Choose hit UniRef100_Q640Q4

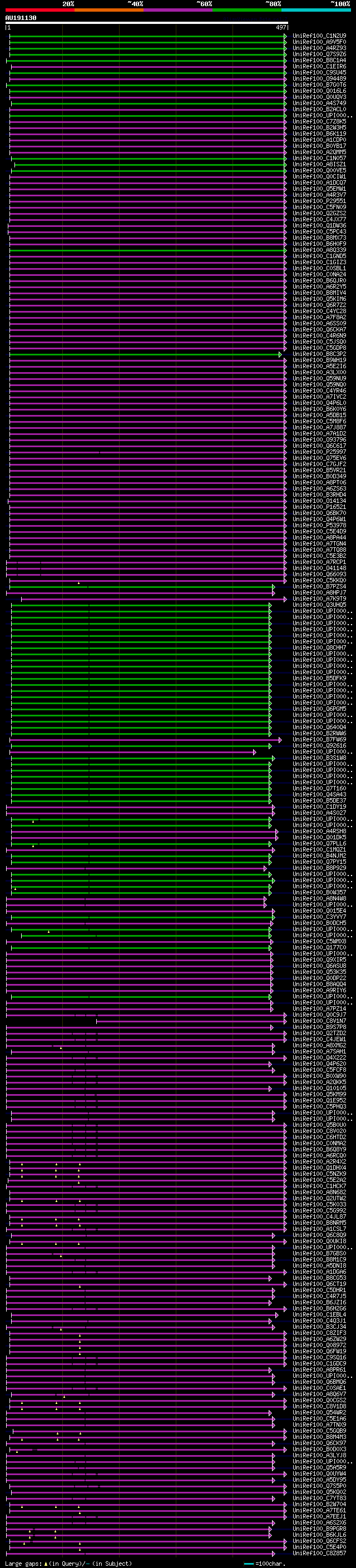coord(319,728)
